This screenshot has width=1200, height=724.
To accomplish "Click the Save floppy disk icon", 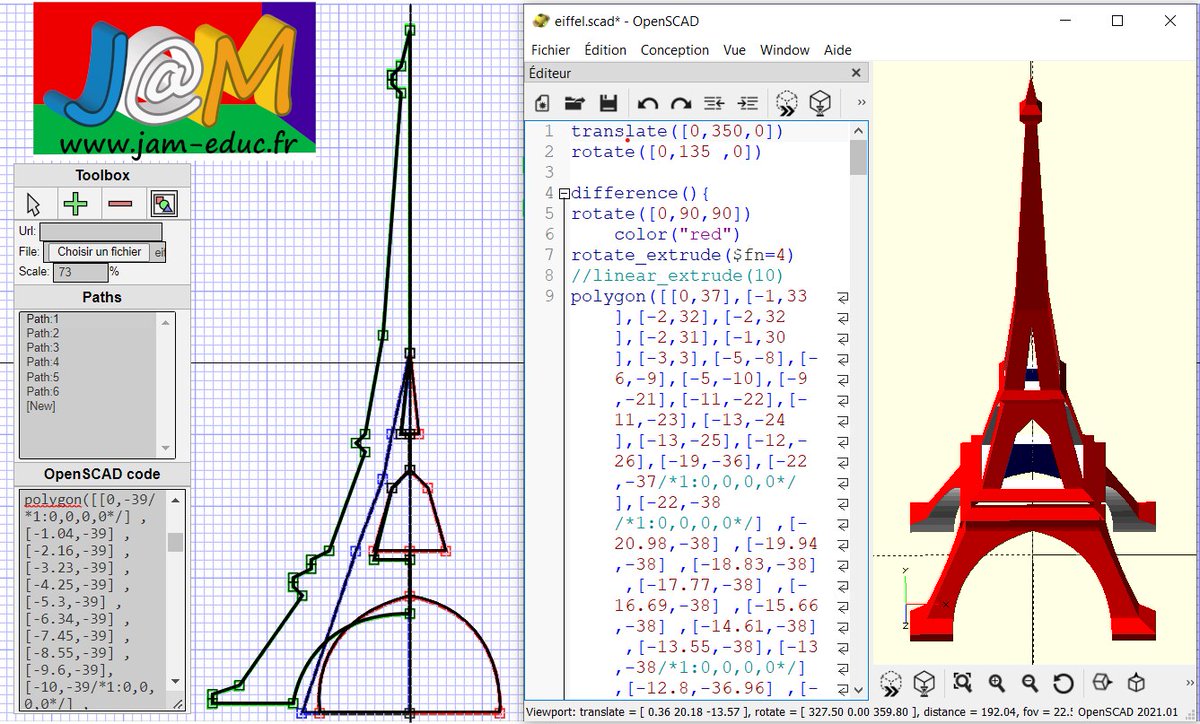I will click(x=607, y=102).
